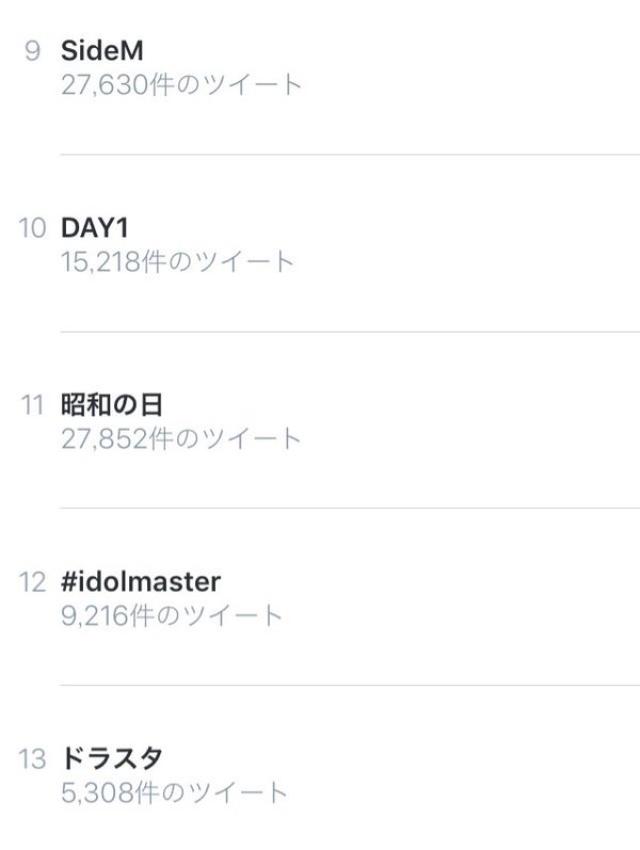640x850 pixels.
Task: Tap the ドラスタ trending topic
Action: [112, 759]
